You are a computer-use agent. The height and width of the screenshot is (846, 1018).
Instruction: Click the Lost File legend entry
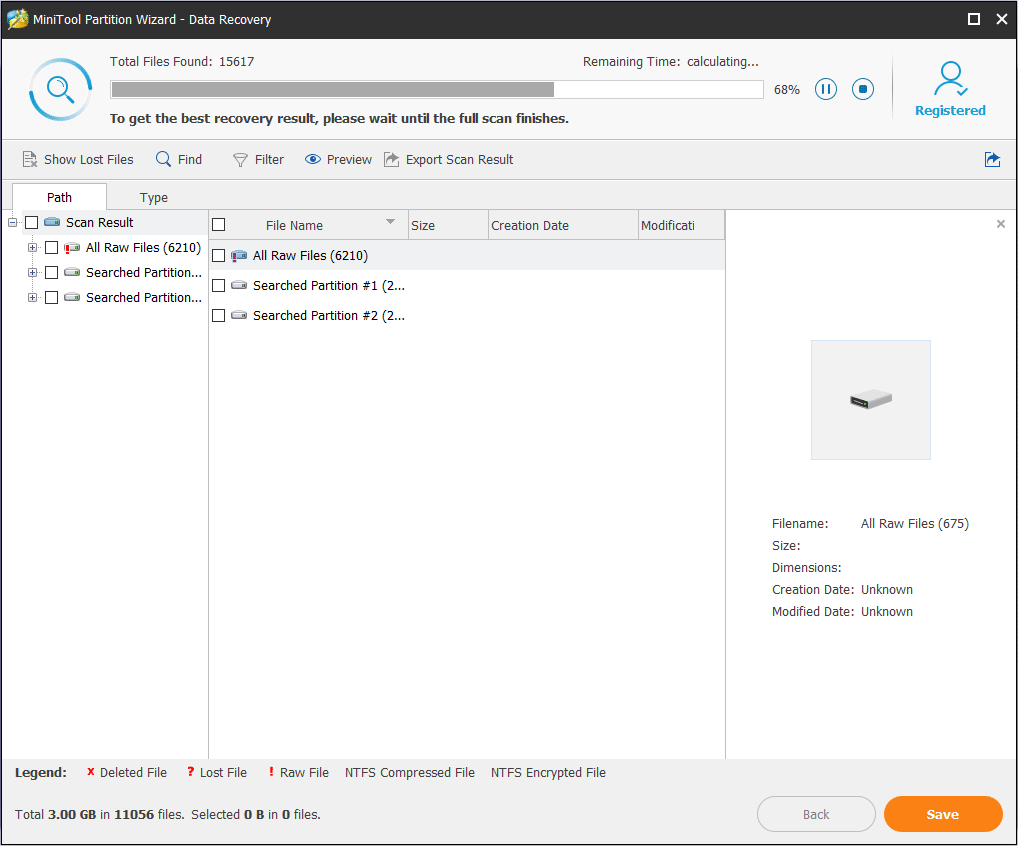[217, 773]
